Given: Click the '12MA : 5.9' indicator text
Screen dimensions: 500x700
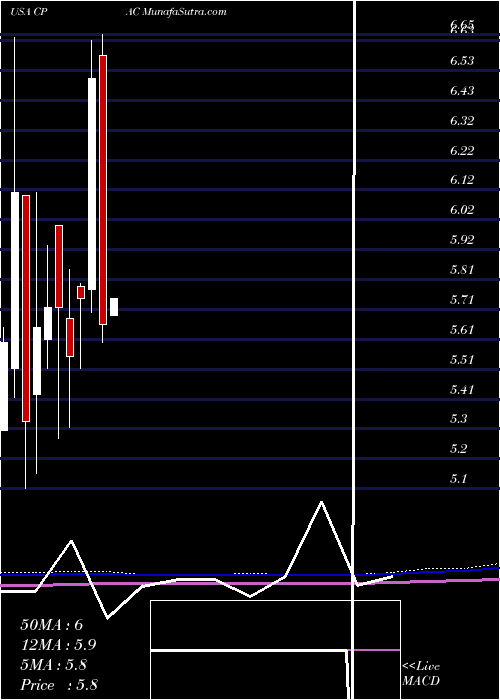Looking at the screenshot, I should (x=58, y=645).
